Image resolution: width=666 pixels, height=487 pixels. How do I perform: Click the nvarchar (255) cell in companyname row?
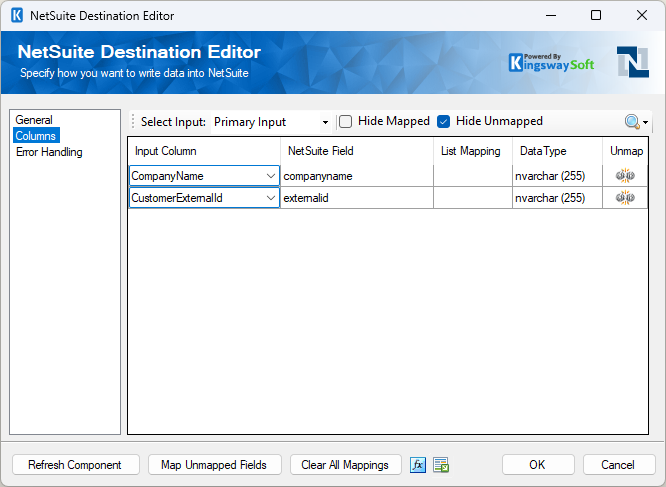coord(557,176)
